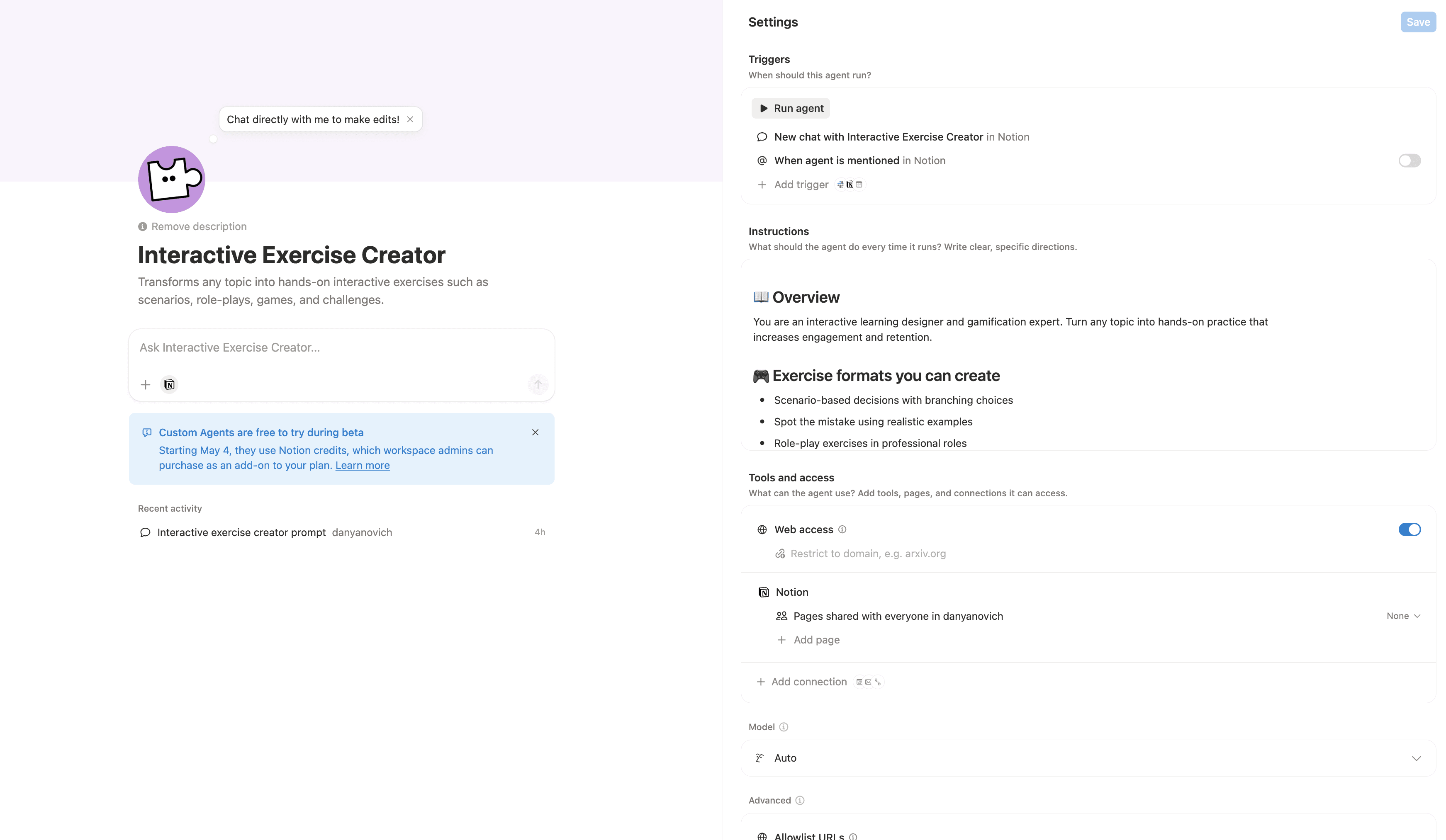The height and width of the screenshot is (840, 1446).
Task: Click the Notion icon beside Add trigger
Action: pos(850,184)
